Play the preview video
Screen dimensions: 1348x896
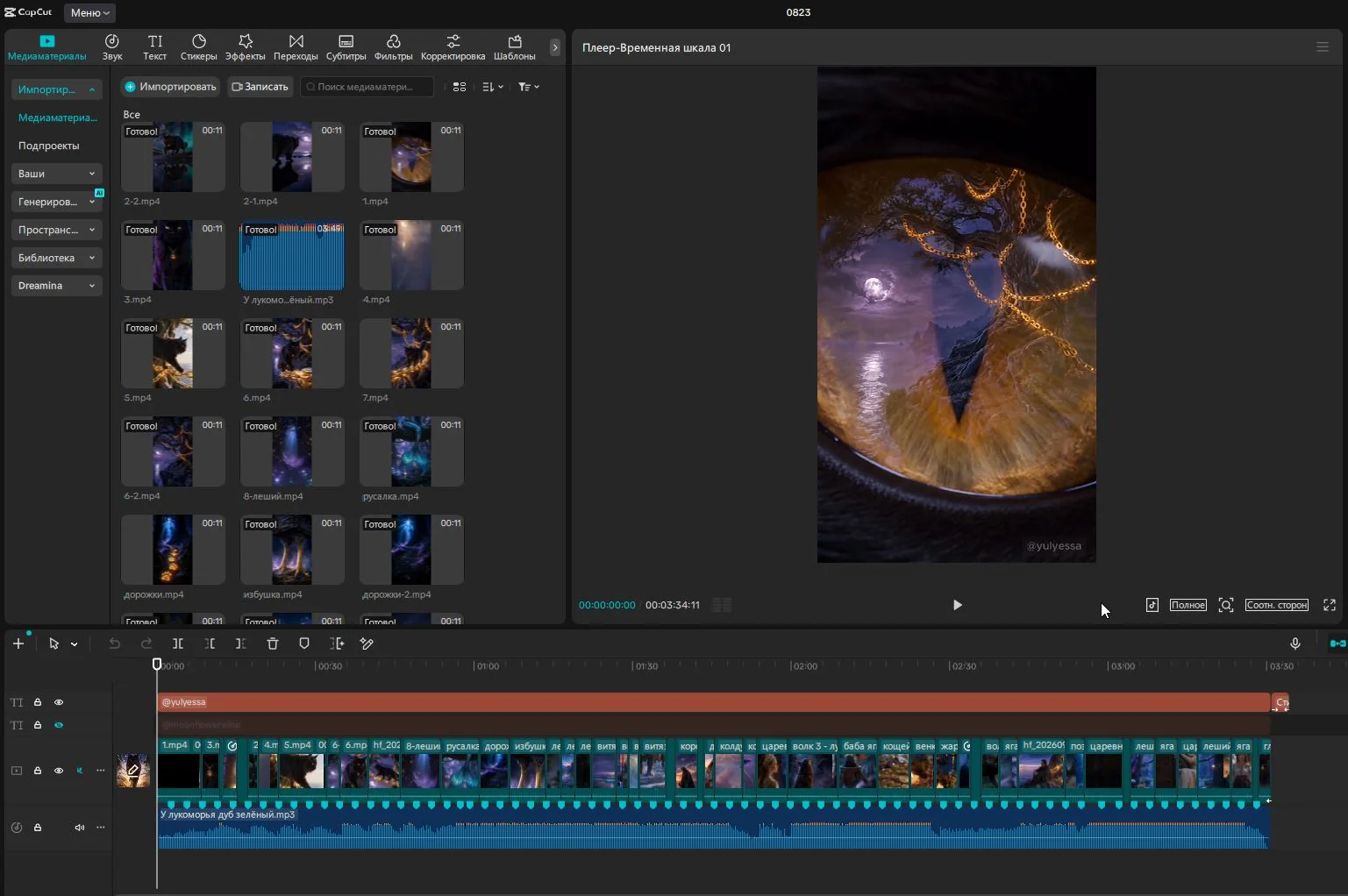click(x=957, y=605)
